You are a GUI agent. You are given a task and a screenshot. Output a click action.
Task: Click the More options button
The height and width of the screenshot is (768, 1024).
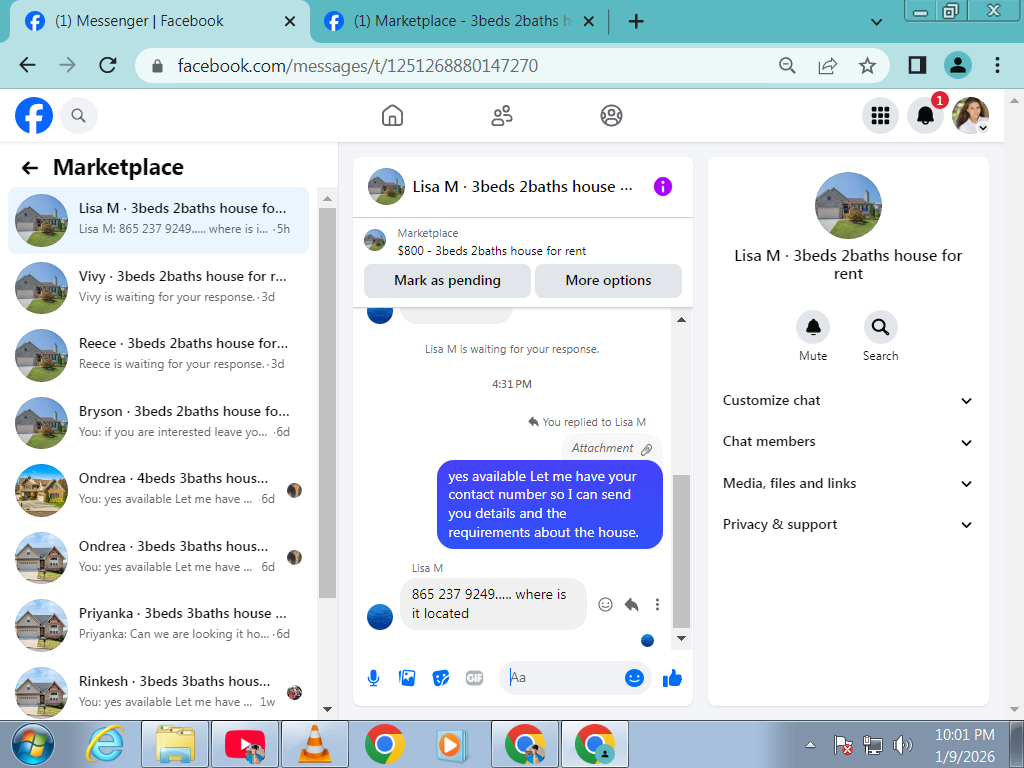[x=608, y=281]
